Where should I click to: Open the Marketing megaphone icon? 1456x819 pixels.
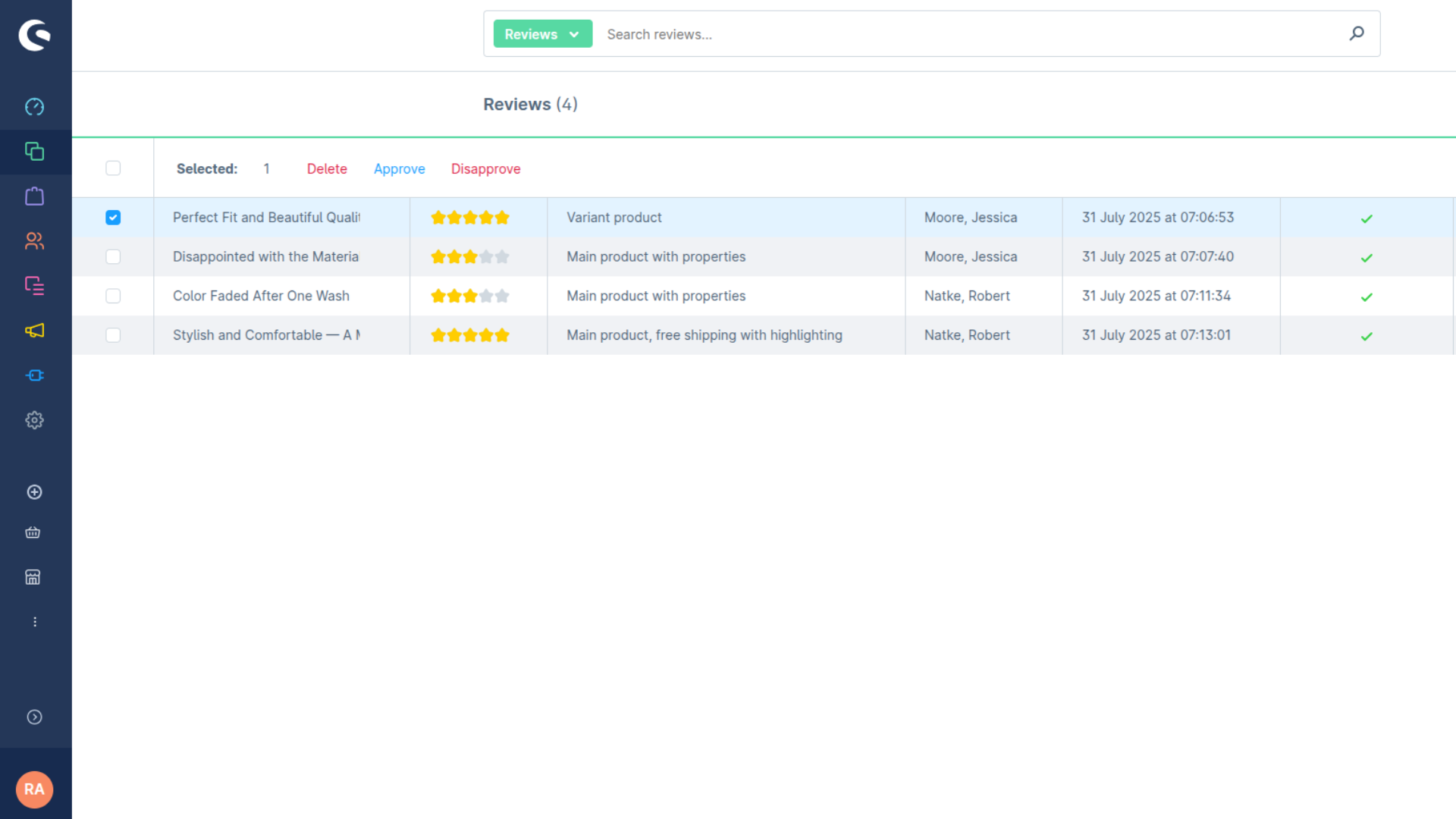(x=34, y=331)
